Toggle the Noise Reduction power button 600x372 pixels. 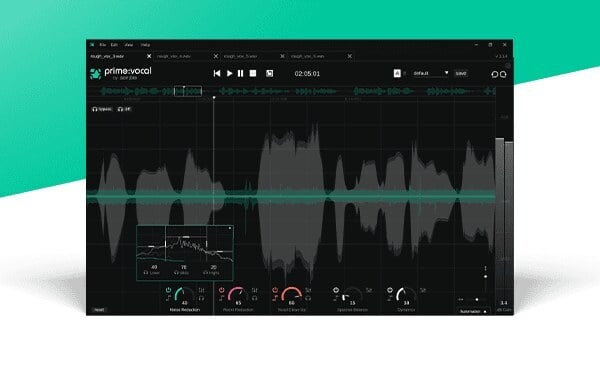pyautogui.click(x=168, y=290)
